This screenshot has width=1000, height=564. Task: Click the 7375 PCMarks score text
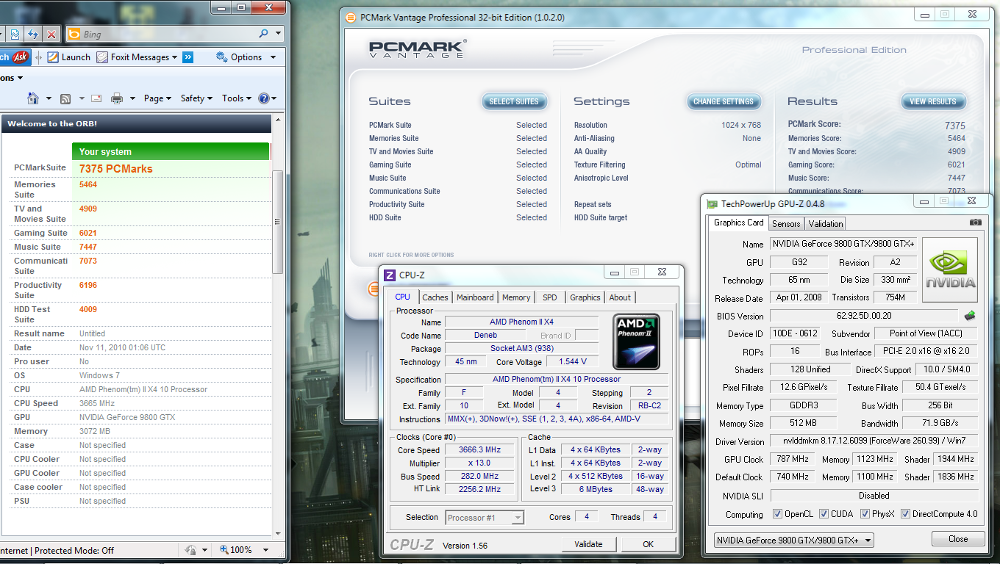tap(115, 169)
